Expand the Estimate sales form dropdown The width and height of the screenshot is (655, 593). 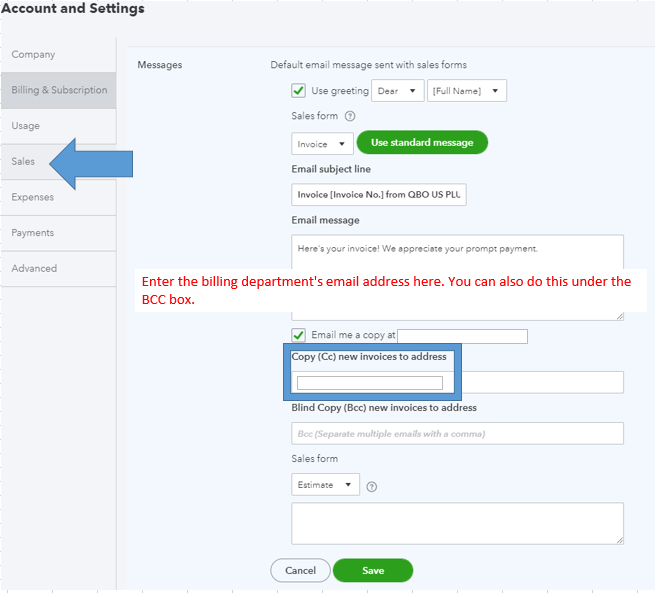(x=325, y=485)
